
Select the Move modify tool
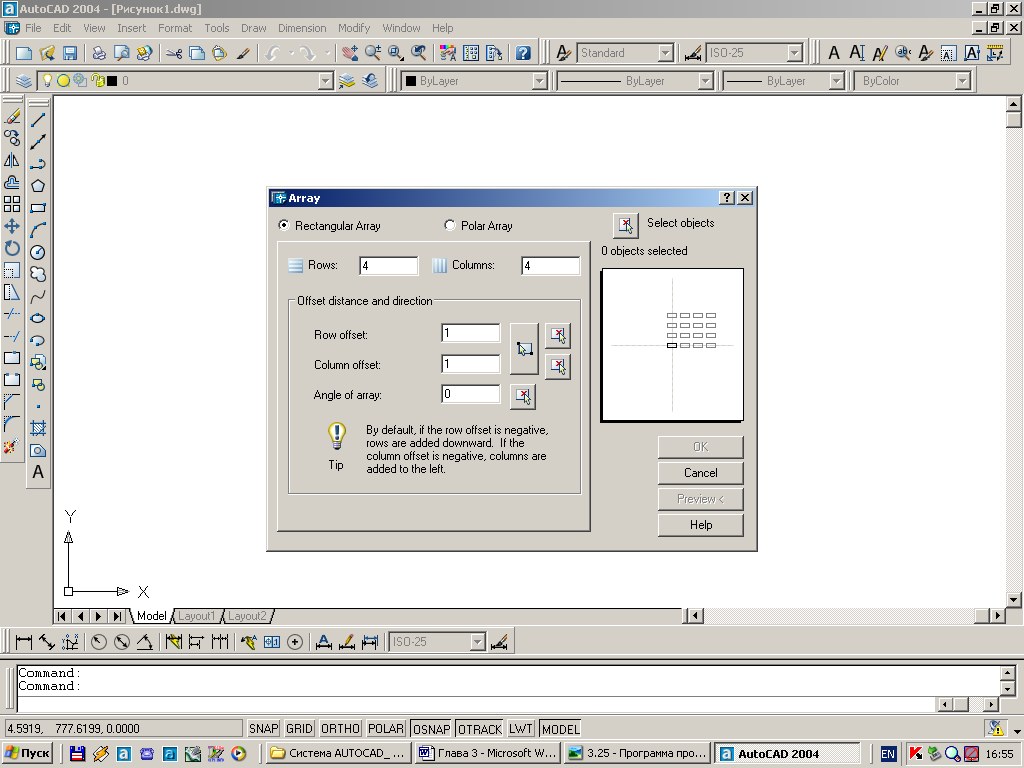click(x=12, y=227)
